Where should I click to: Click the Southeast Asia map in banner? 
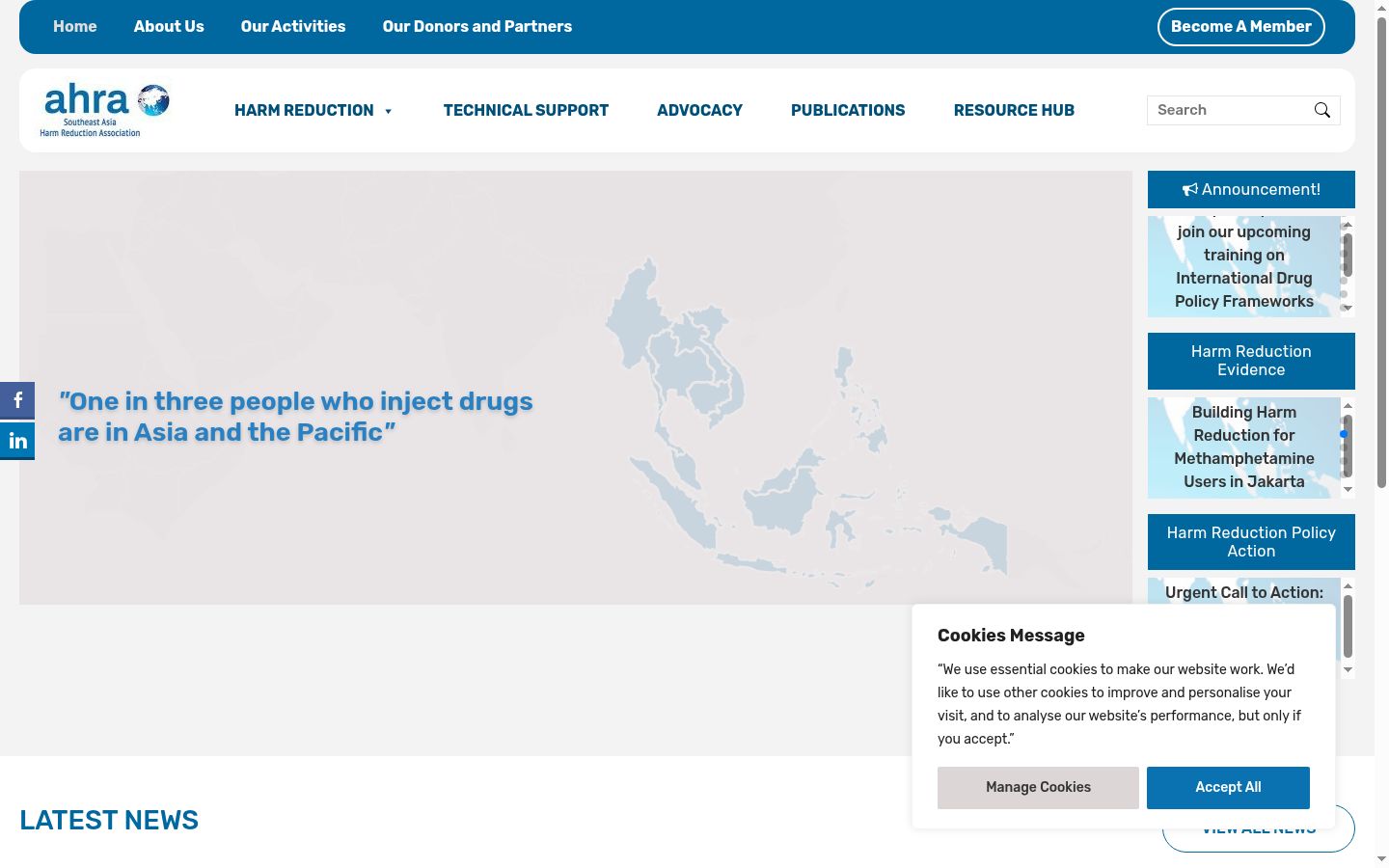[808, 424]
